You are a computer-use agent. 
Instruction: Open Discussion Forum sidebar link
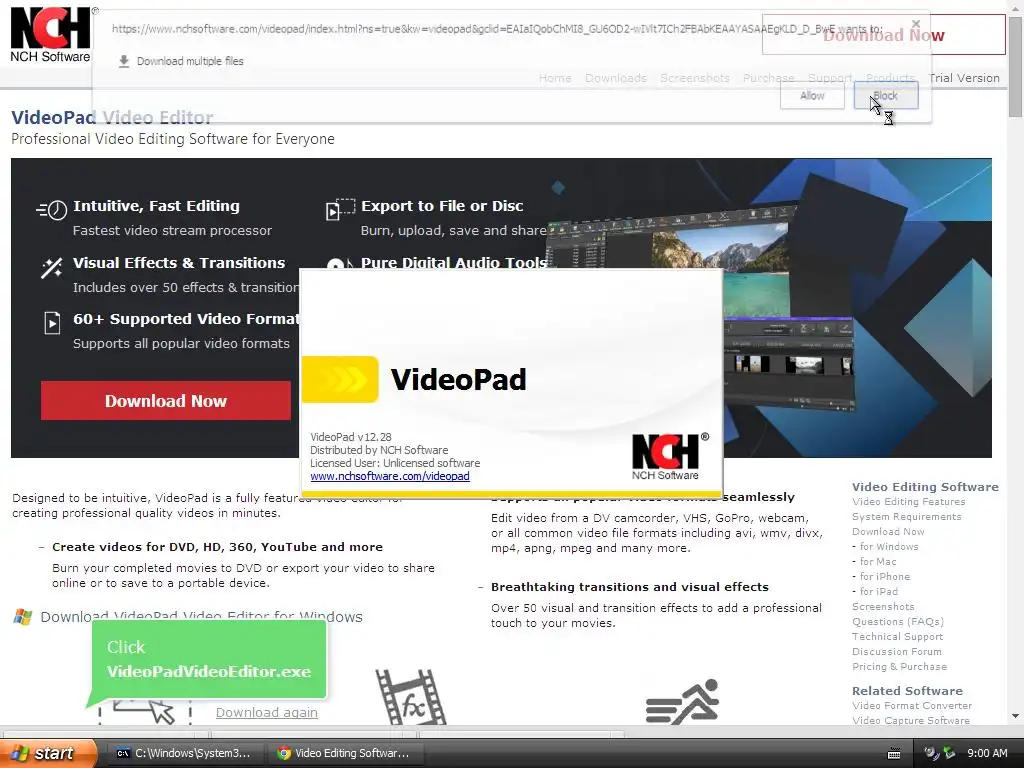(897, 652)
